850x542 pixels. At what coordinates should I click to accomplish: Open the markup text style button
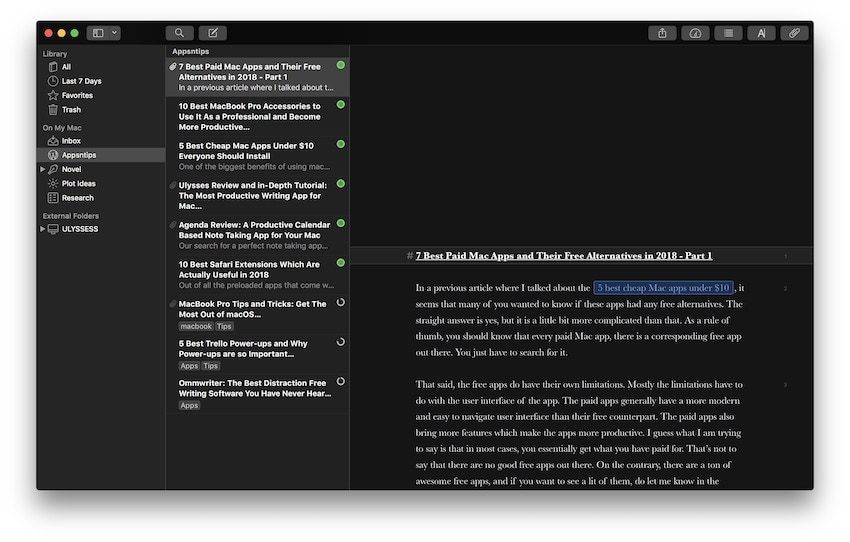click(761, 33)
